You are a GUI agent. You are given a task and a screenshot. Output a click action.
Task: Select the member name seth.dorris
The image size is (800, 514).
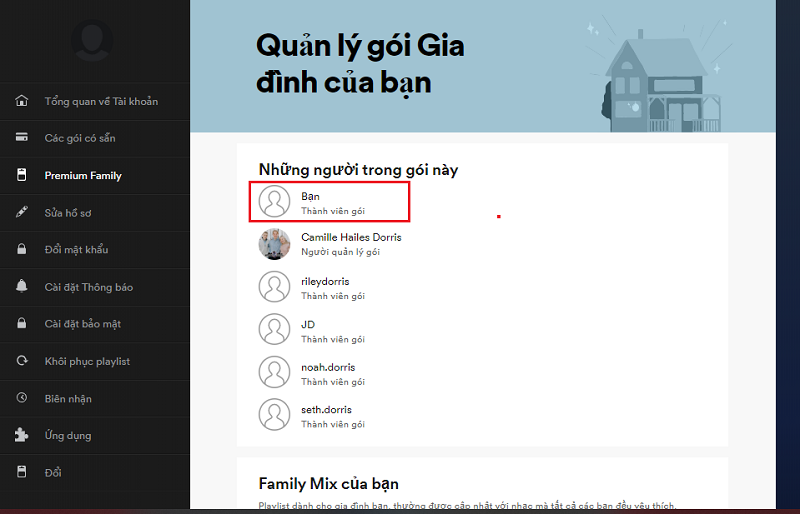326,409
